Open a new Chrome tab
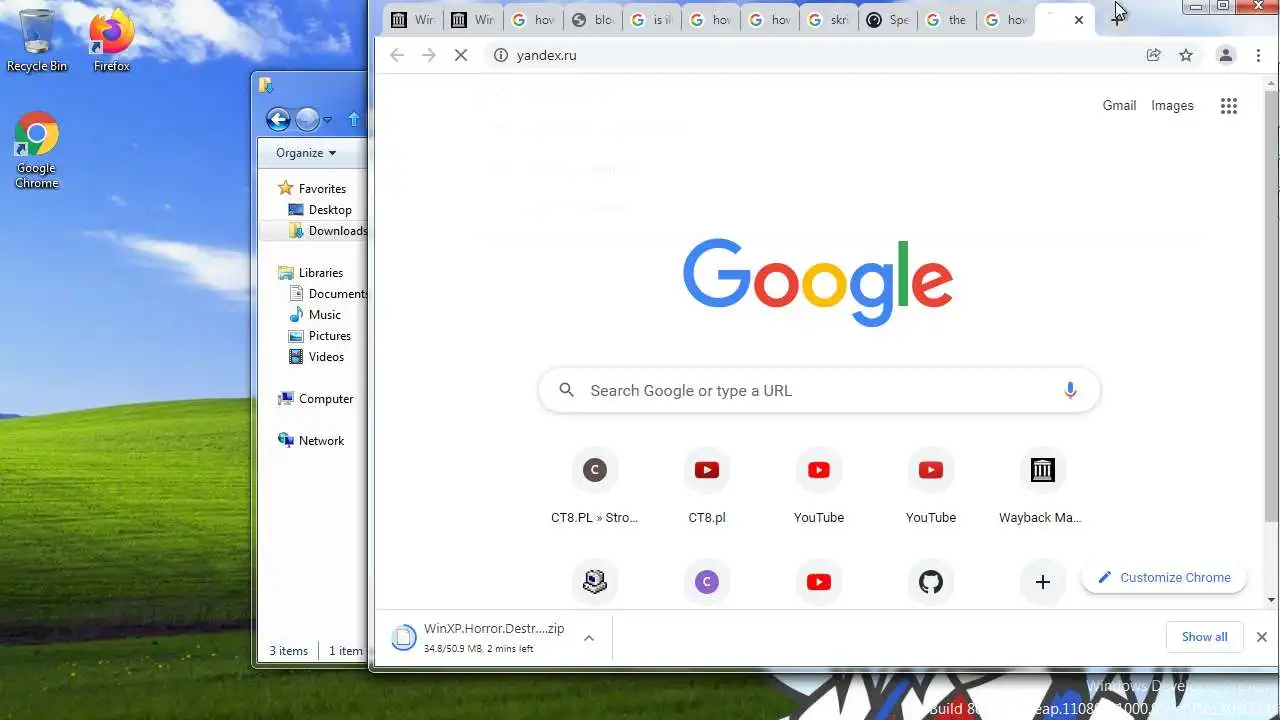Image resolution: width=1280 pixels, height=720 pixels. click(1117, 19)
